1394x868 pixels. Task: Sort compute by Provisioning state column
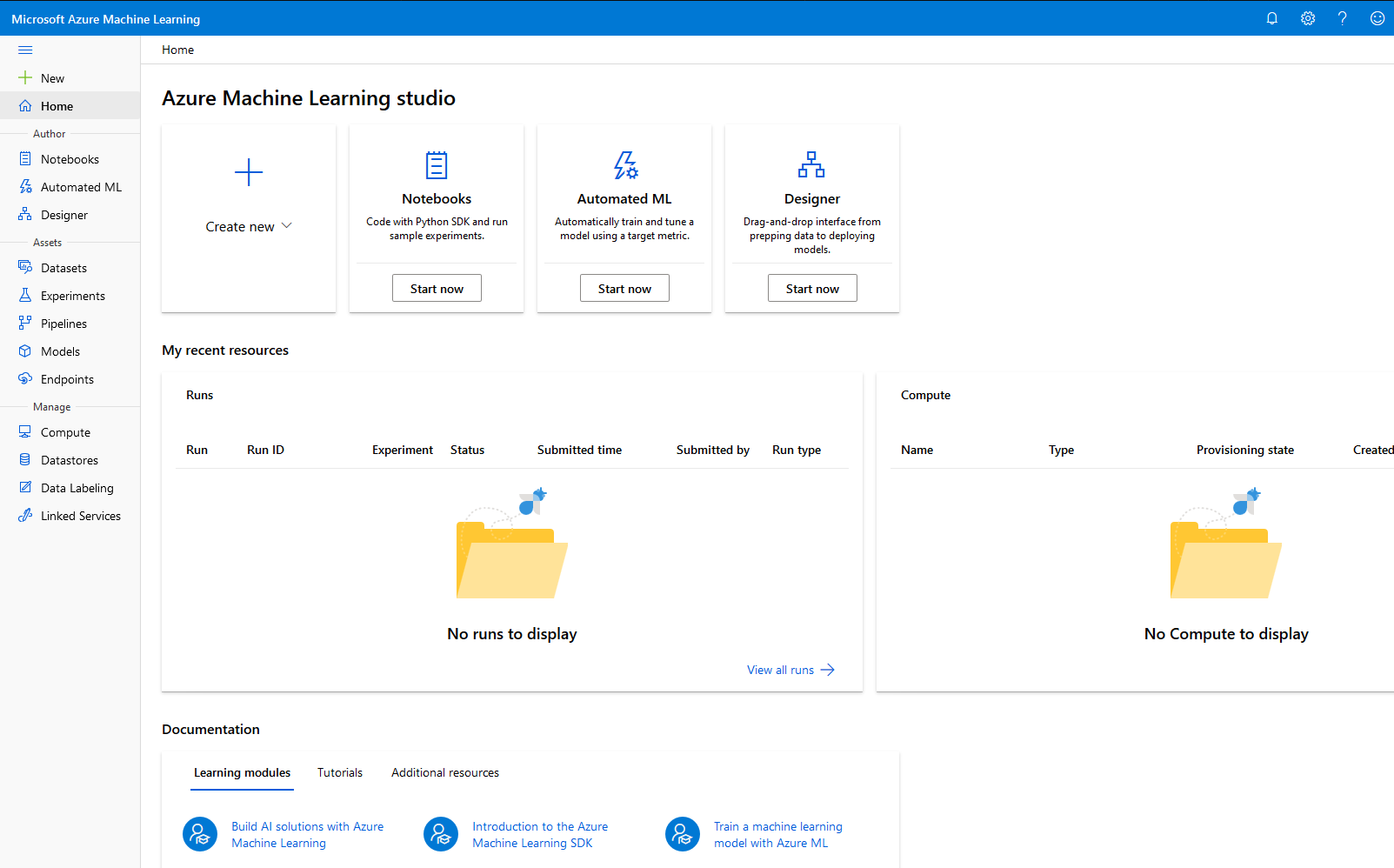[1244, 450]
